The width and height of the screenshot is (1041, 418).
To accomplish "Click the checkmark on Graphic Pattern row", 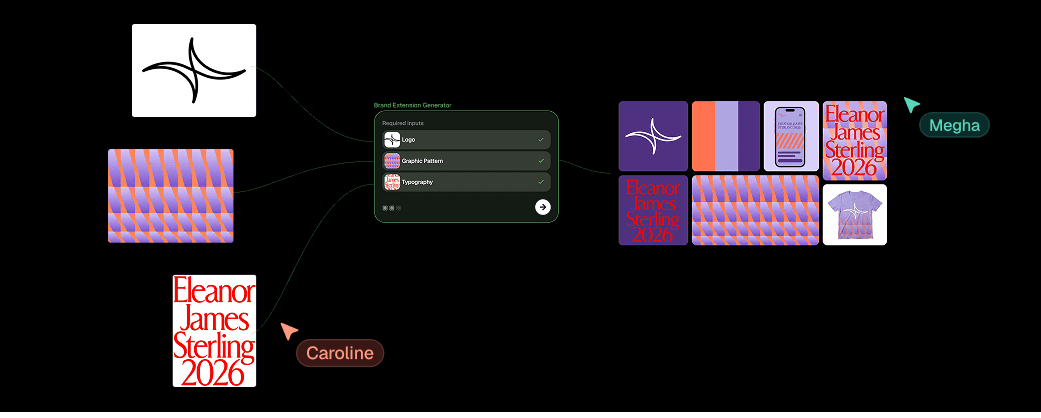I will [541, 161].
